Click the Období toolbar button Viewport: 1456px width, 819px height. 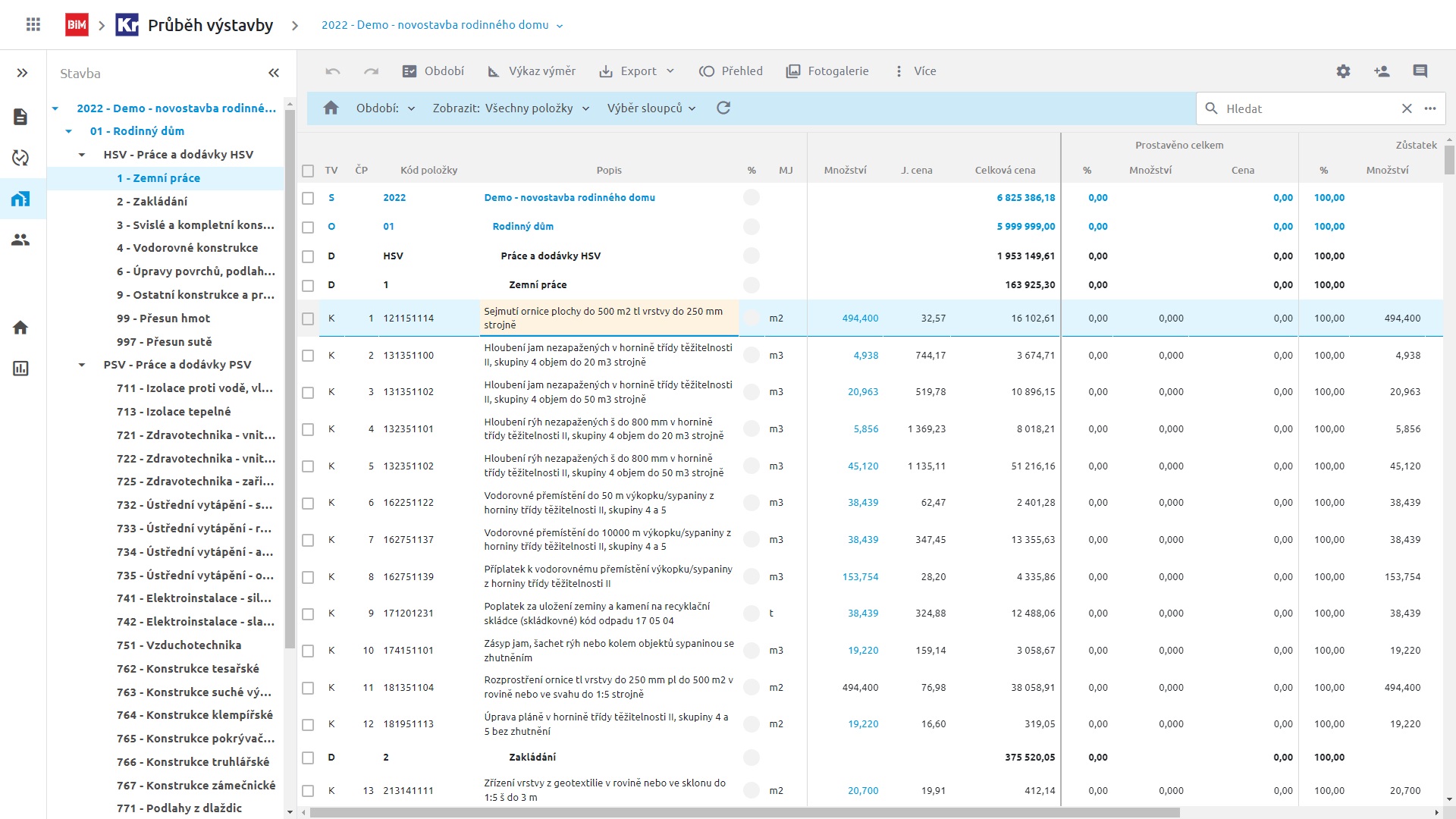pyautogui.click(x=433, y=71)
